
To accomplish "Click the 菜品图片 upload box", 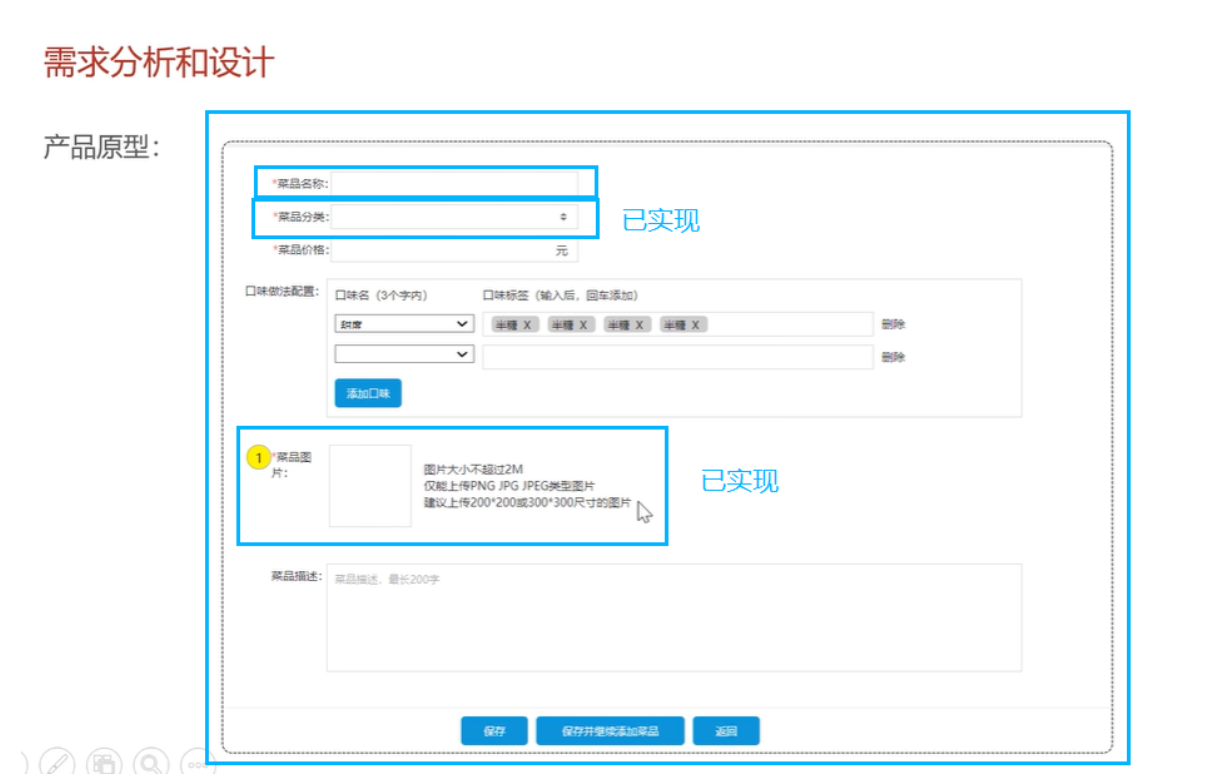I will click(370, 486).
